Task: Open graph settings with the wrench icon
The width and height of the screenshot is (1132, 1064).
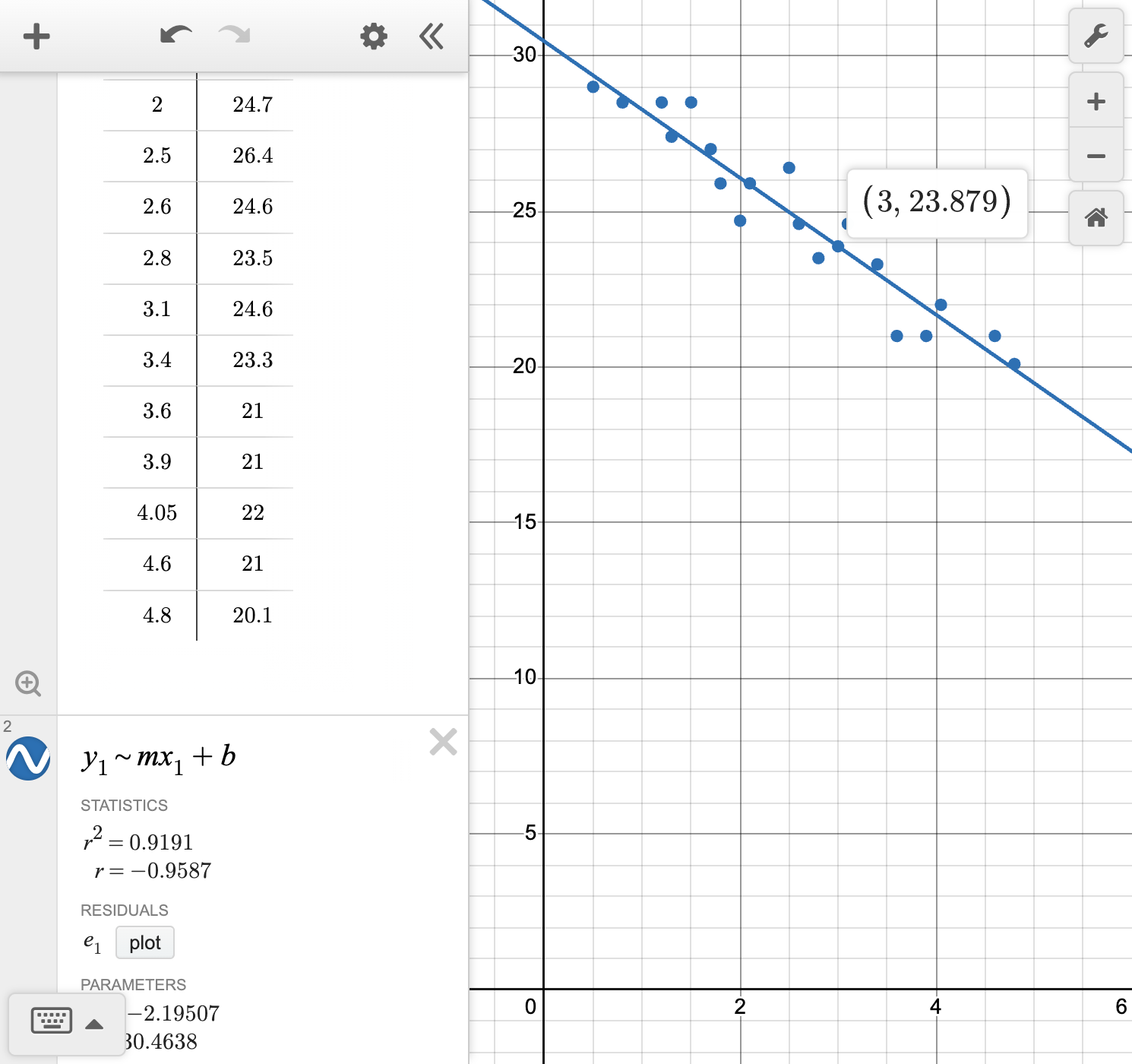Action: click(1096, 36)
